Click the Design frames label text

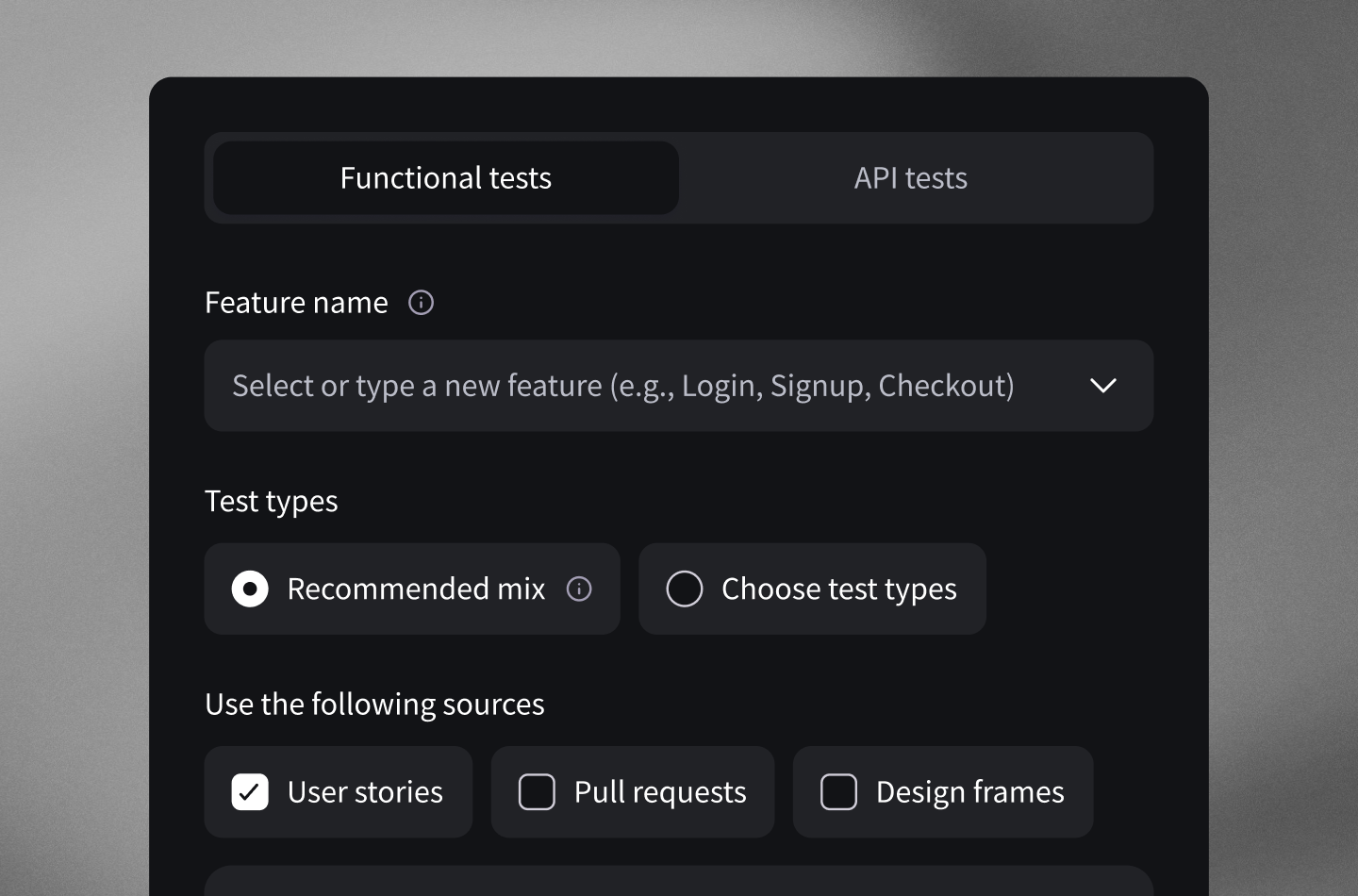[x=969, y=792]
